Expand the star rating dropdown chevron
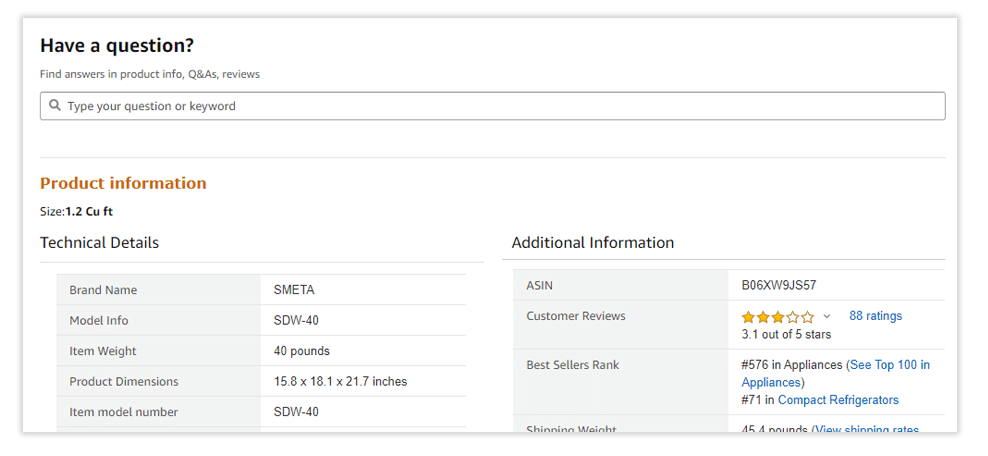Image resolution: width=988 pixels, height=456 pixels. pyautogui.click(x=827, y=316)
